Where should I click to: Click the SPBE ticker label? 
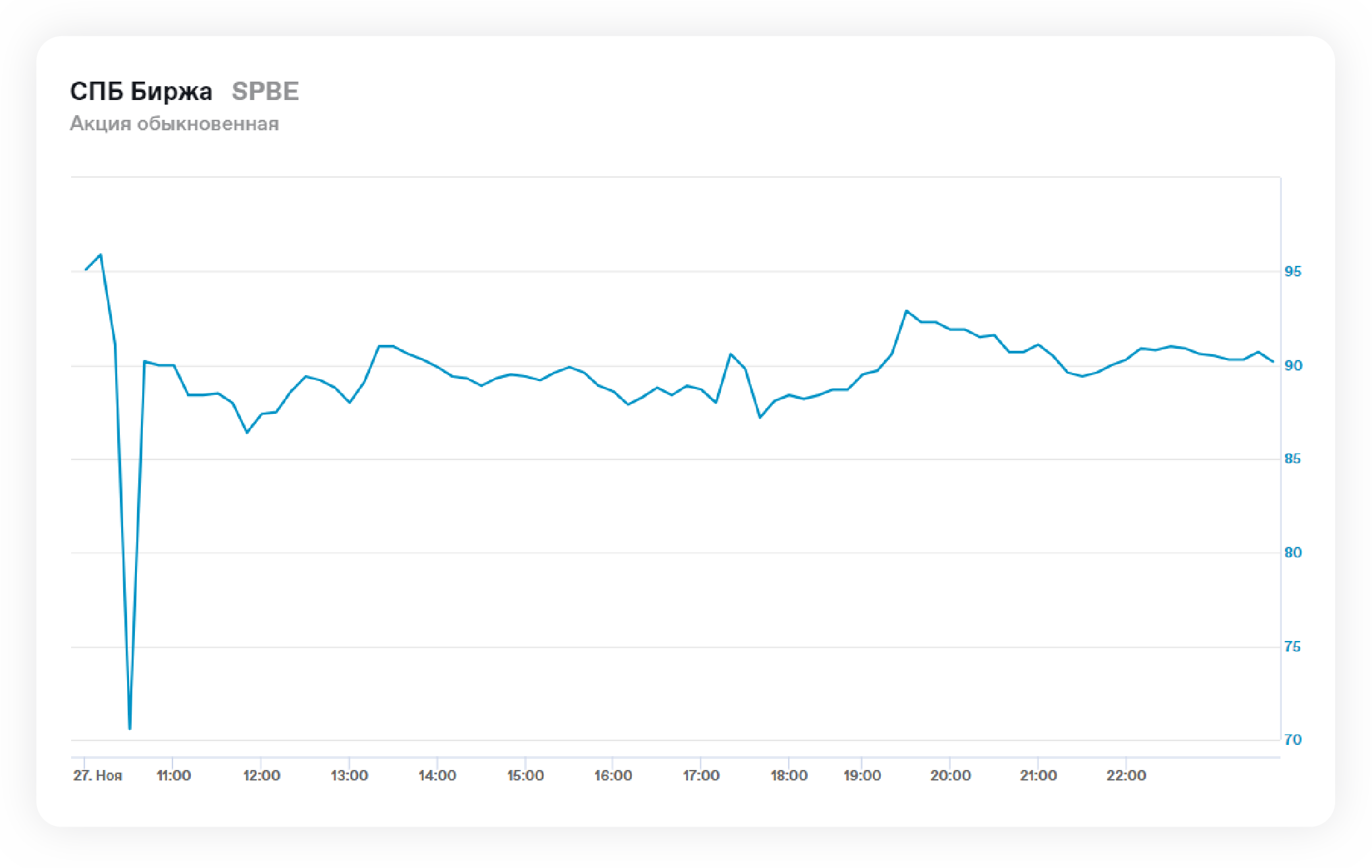(x=265, y=91)
